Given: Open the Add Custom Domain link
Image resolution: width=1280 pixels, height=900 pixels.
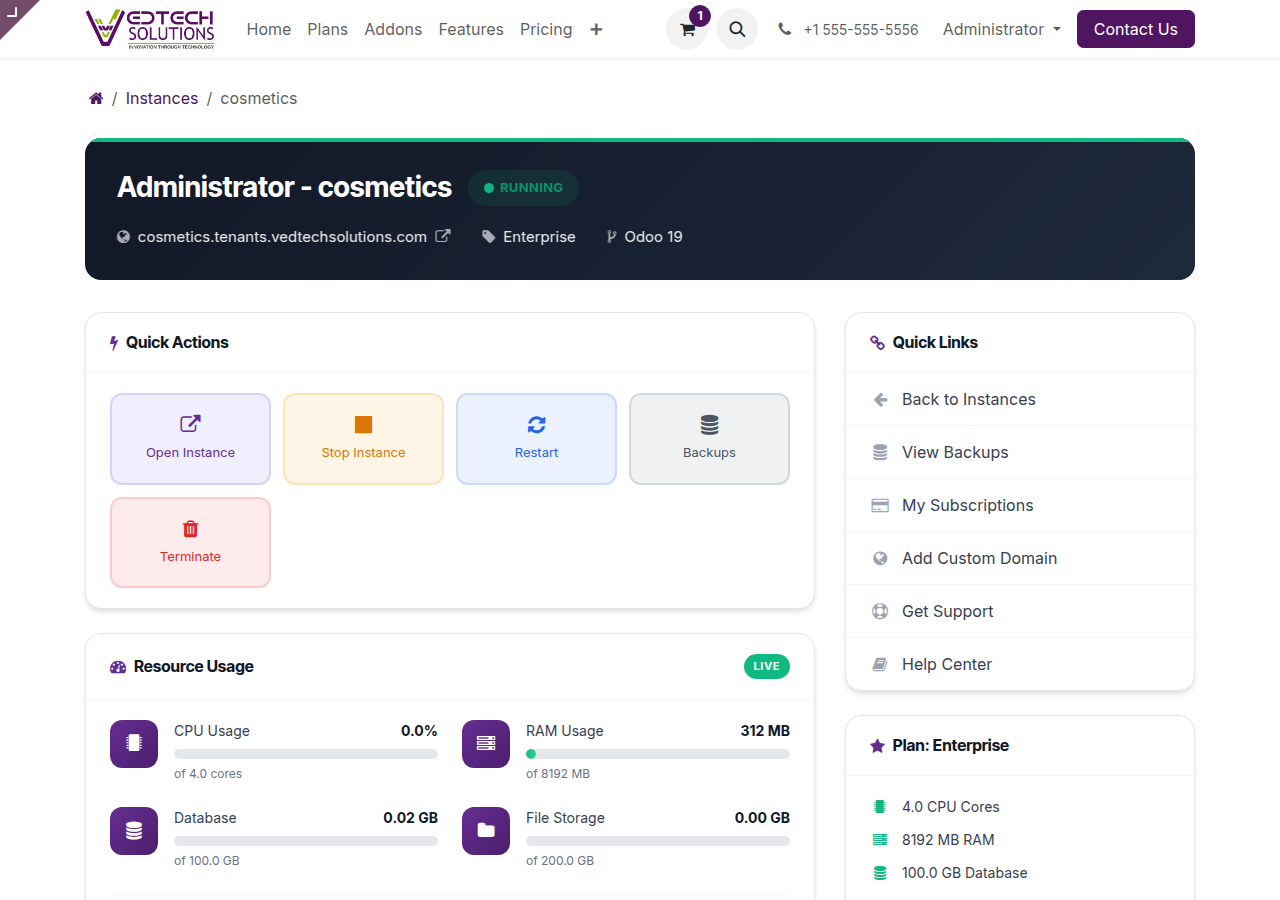Looking at the screenshot, I should click(979, 558).
